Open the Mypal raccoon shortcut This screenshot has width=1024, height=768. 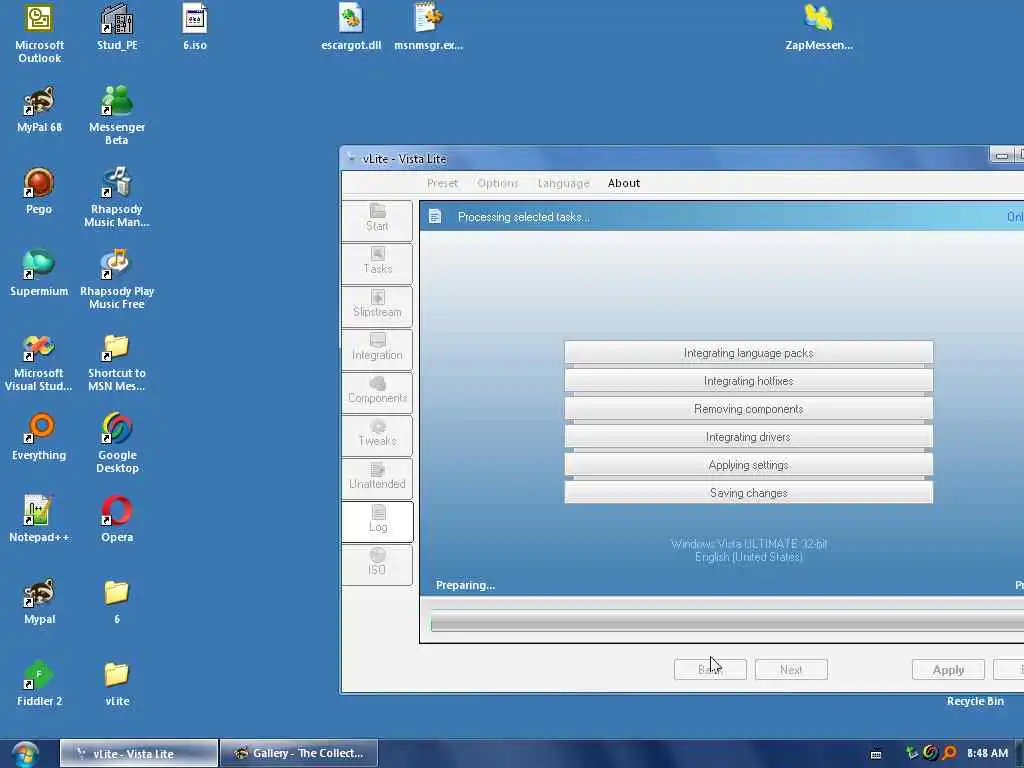pos(39,601)
